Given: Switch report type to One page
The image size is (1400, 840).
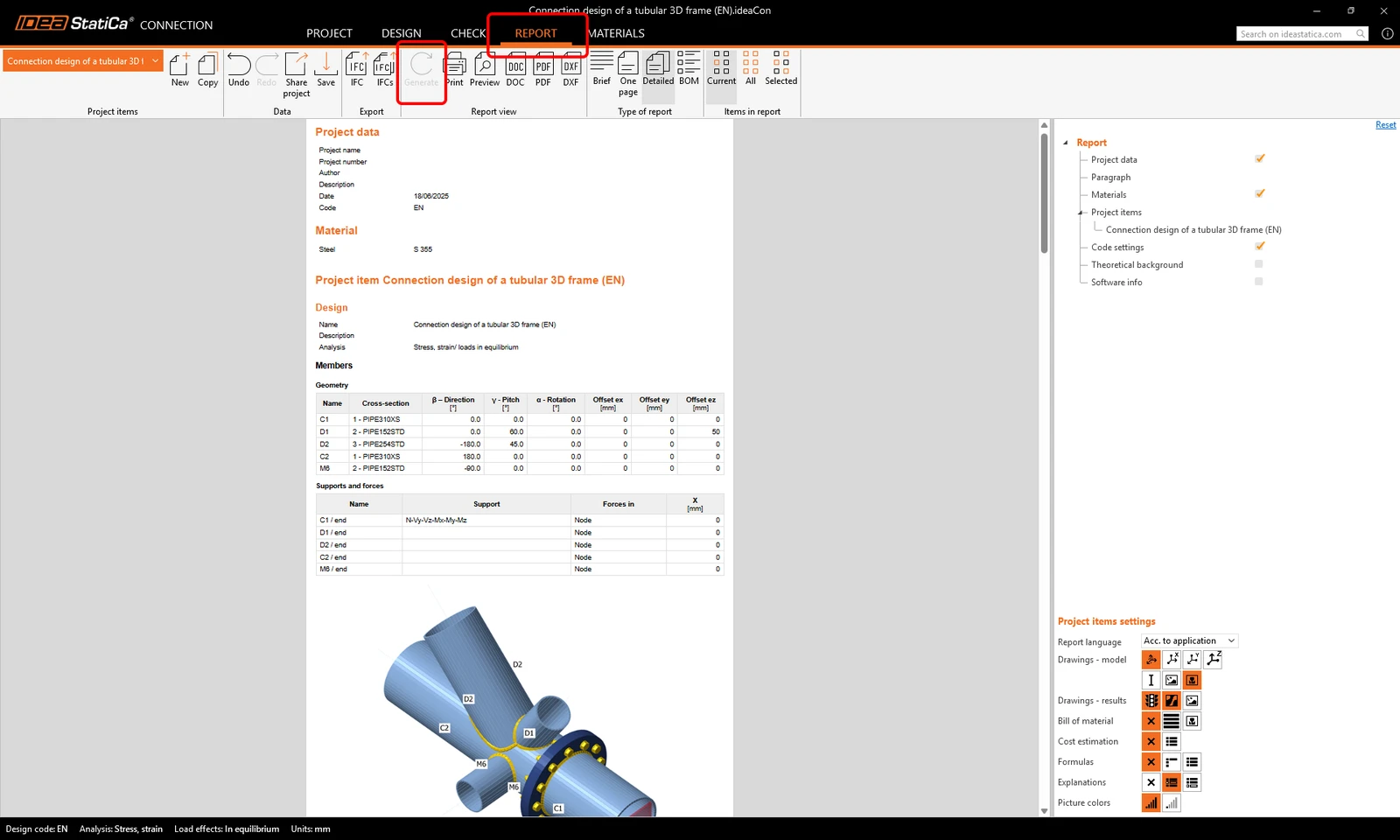Looking at the screenshot, I should coord(628,73).
